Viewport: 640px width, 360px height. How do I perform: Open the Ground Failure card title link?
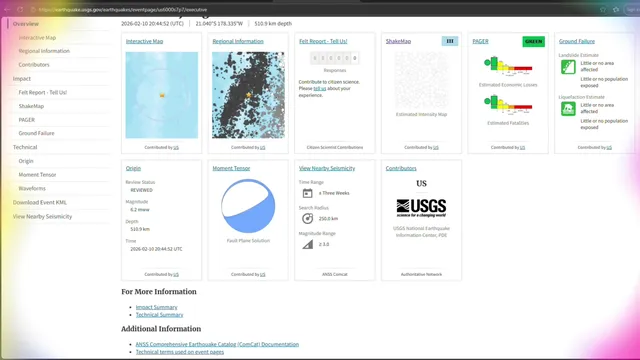pos(577,41)
